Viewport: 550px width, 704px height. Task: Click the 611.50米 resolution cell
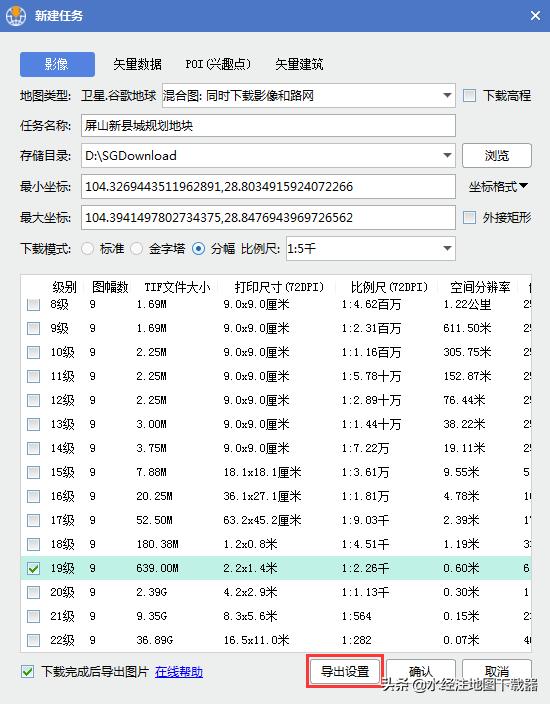[467, 329]
